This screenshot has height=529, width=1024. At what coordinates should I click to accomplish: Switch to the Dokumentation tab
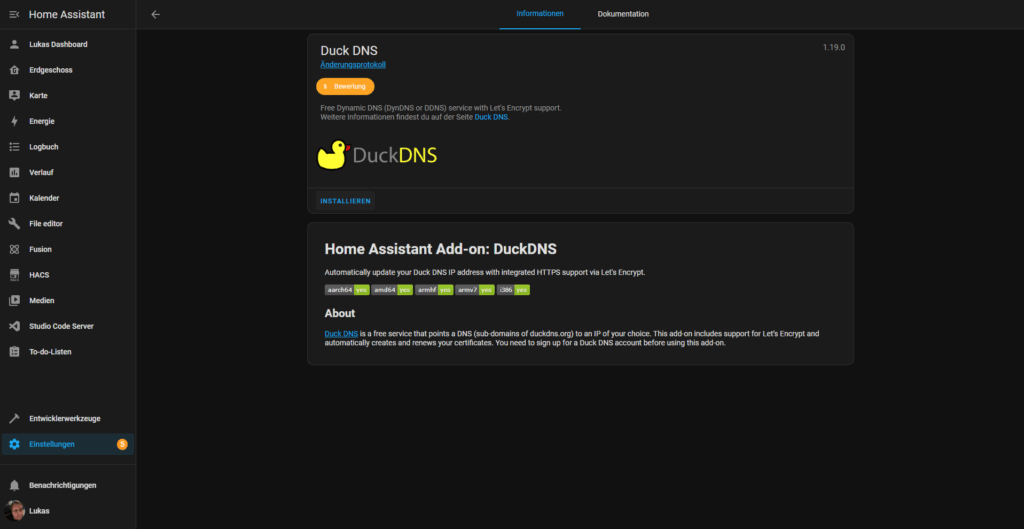[x=623, y=14]
